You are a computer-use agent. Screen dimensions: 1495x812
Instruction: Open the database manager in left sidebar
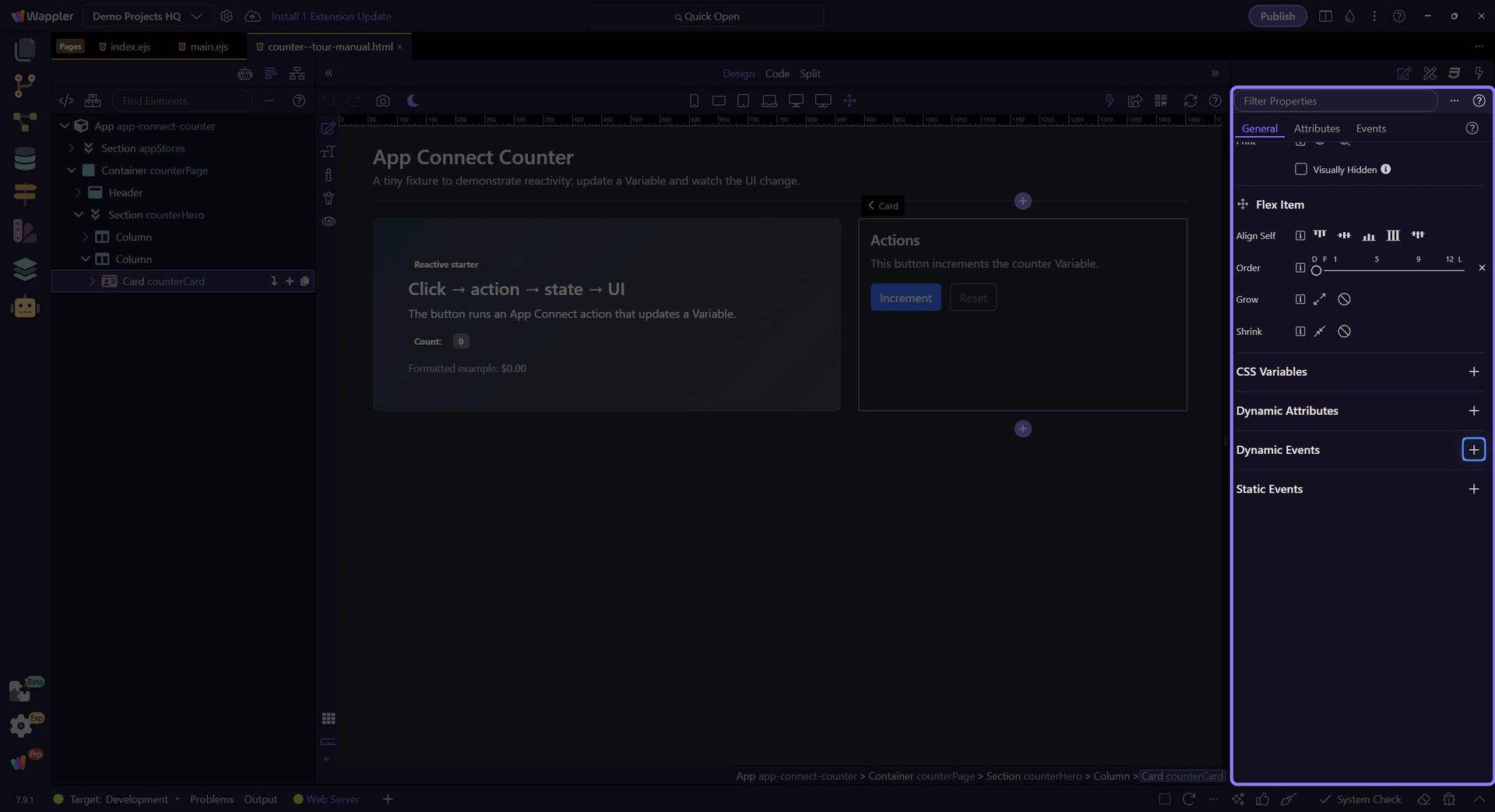pyautogui.click(x=25, y=159)
